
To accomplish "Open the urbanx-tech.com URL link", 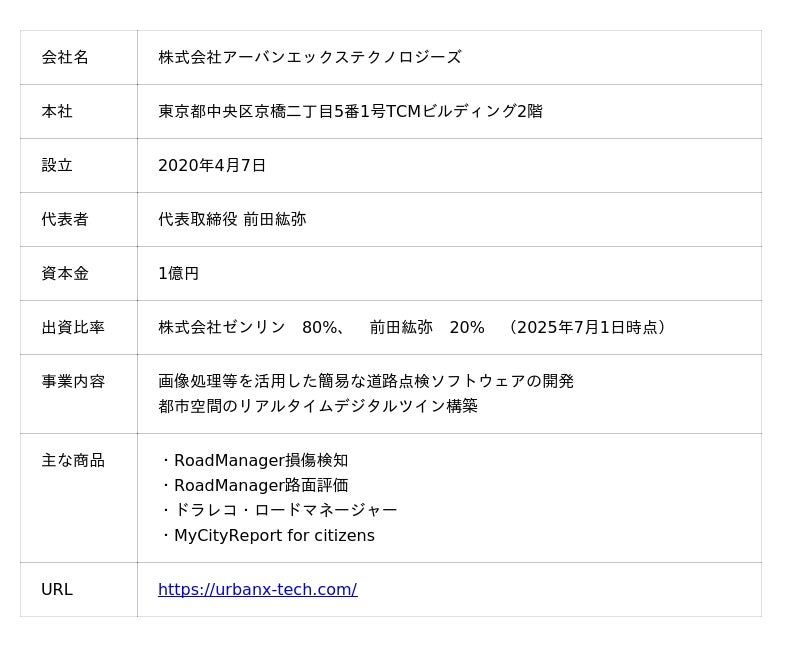I will [x=257, y=590].
